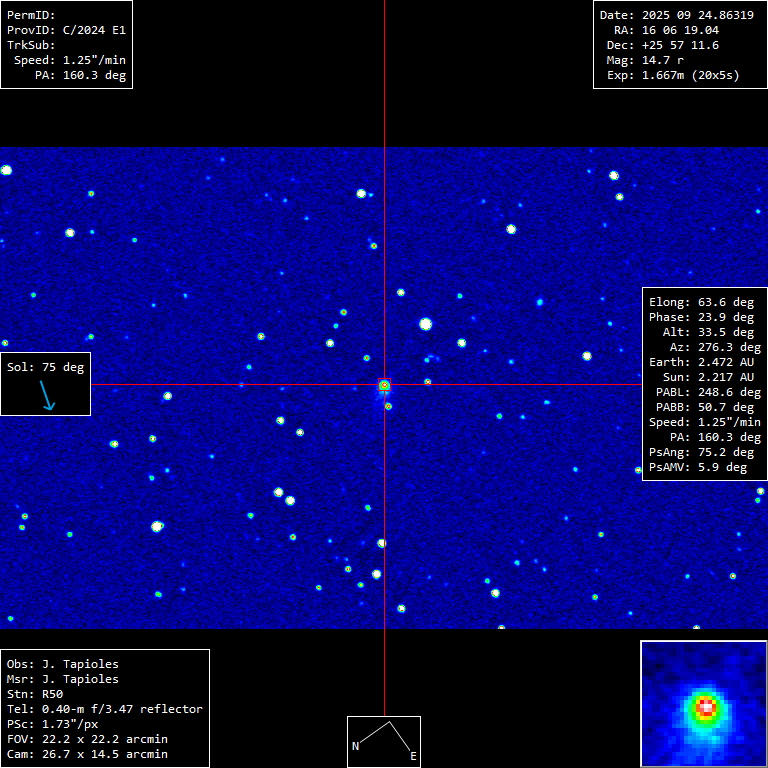Image resolution: width=768 pixels, height=768 pixels.
Task: Select the Dec +25 57 11.6 value
Action: click(663, 45)
